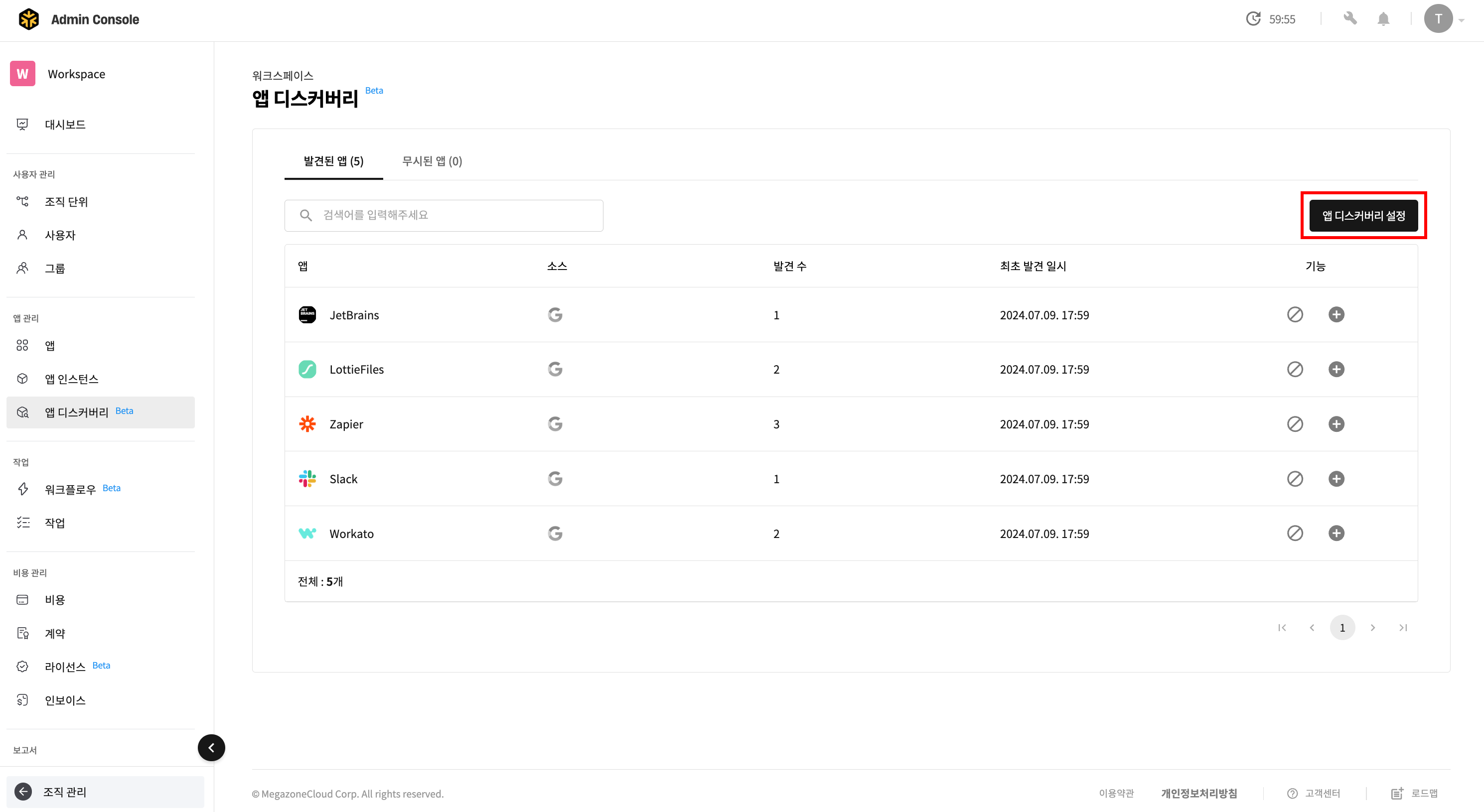Go to the first page of results

point(1282,628)
